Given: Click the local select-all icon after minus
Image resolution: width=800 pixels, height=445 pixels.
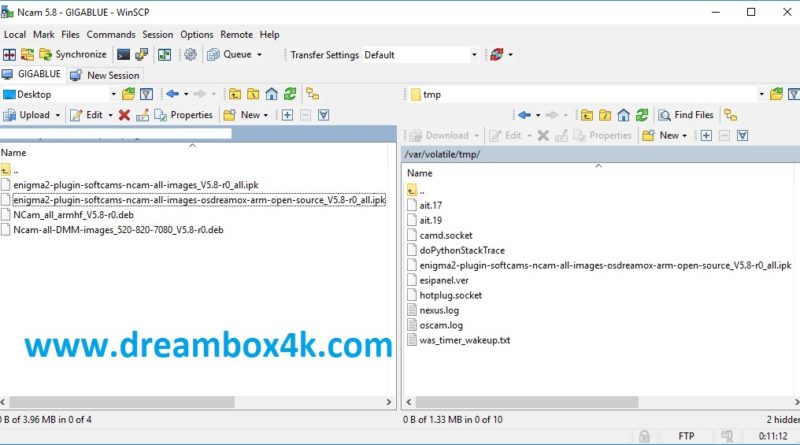Looking at the screenshot, I should tap(323, 115).
